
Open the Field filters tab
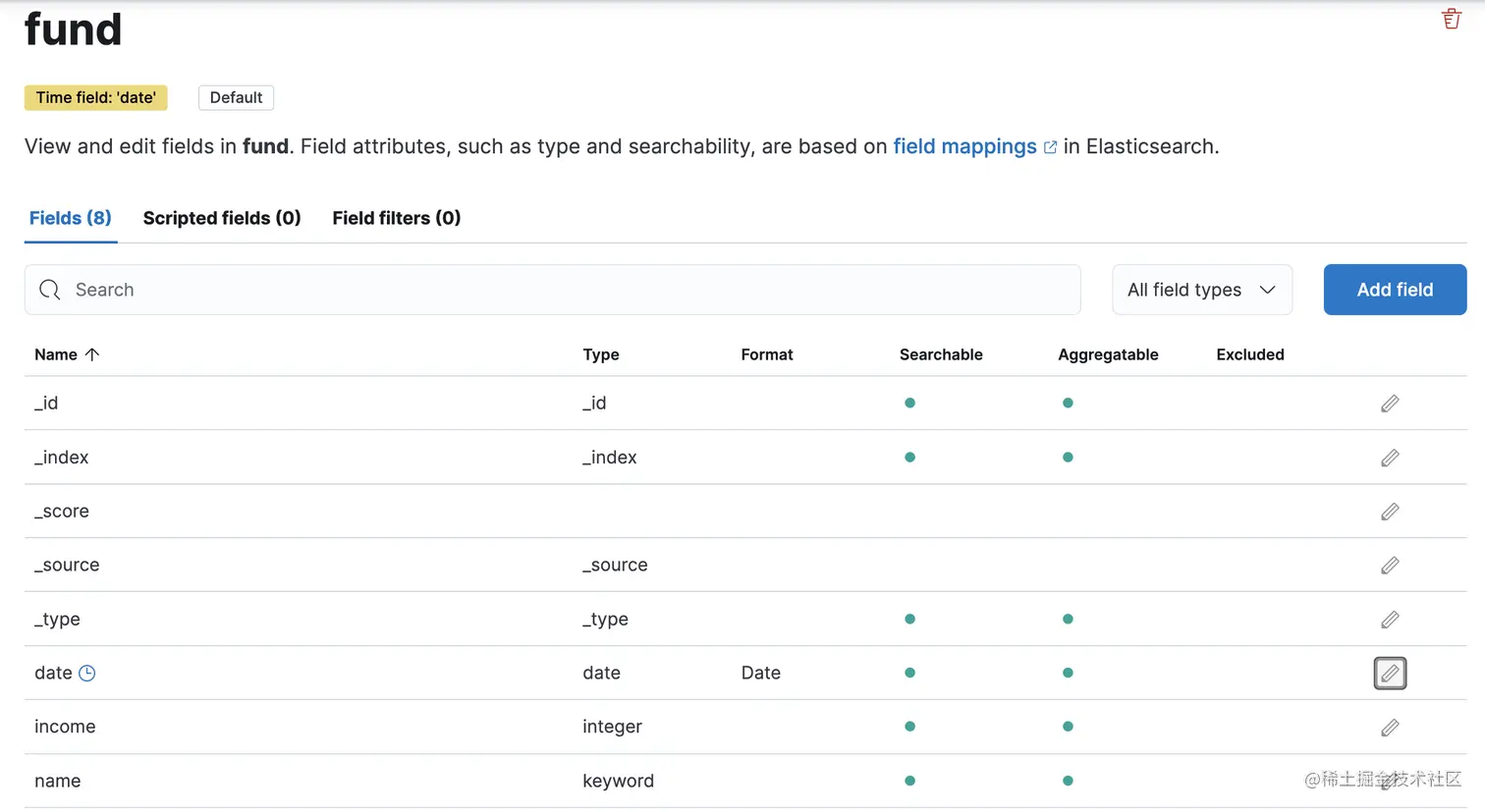pyautogui.click(x=396, y=218)
